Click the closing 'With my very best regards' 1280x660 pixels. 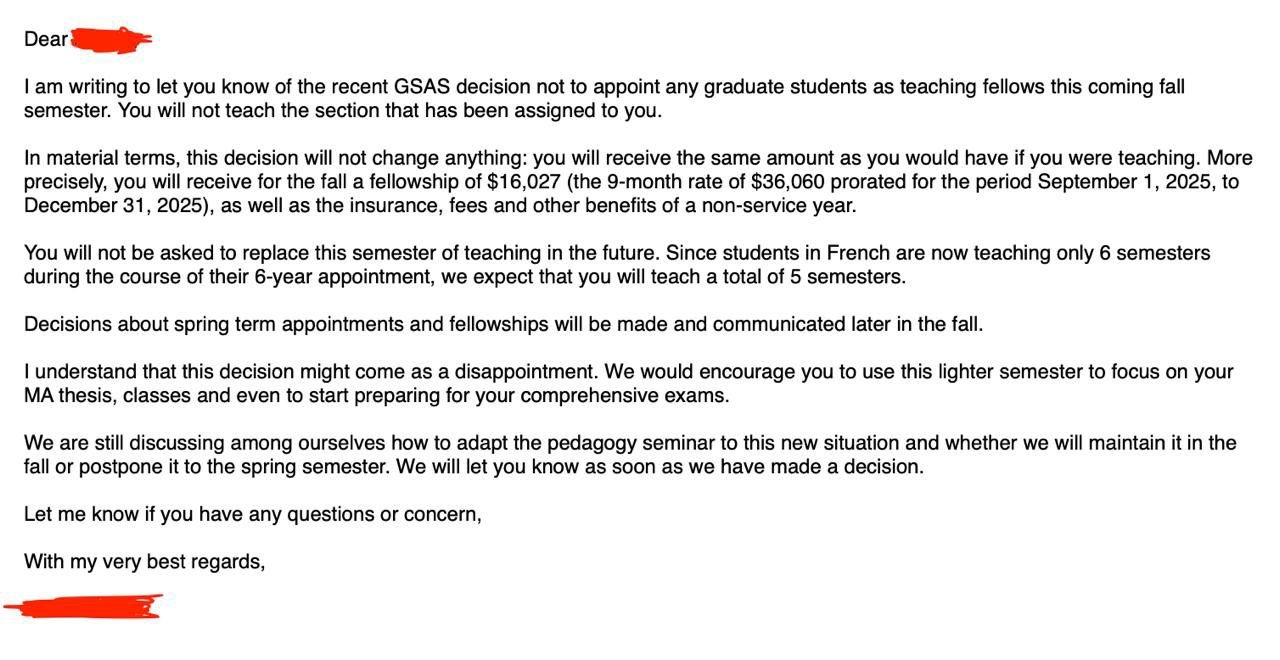click(x=144, y=562)
